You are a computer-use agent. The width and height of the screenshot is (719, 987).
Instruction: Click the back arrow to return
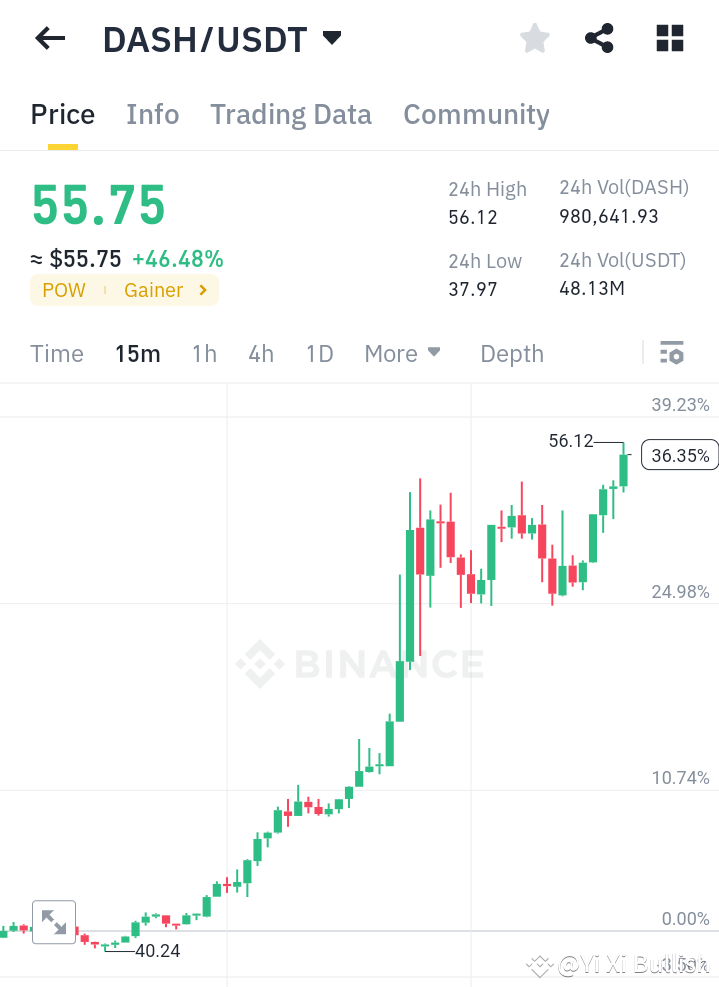point(48,37)
